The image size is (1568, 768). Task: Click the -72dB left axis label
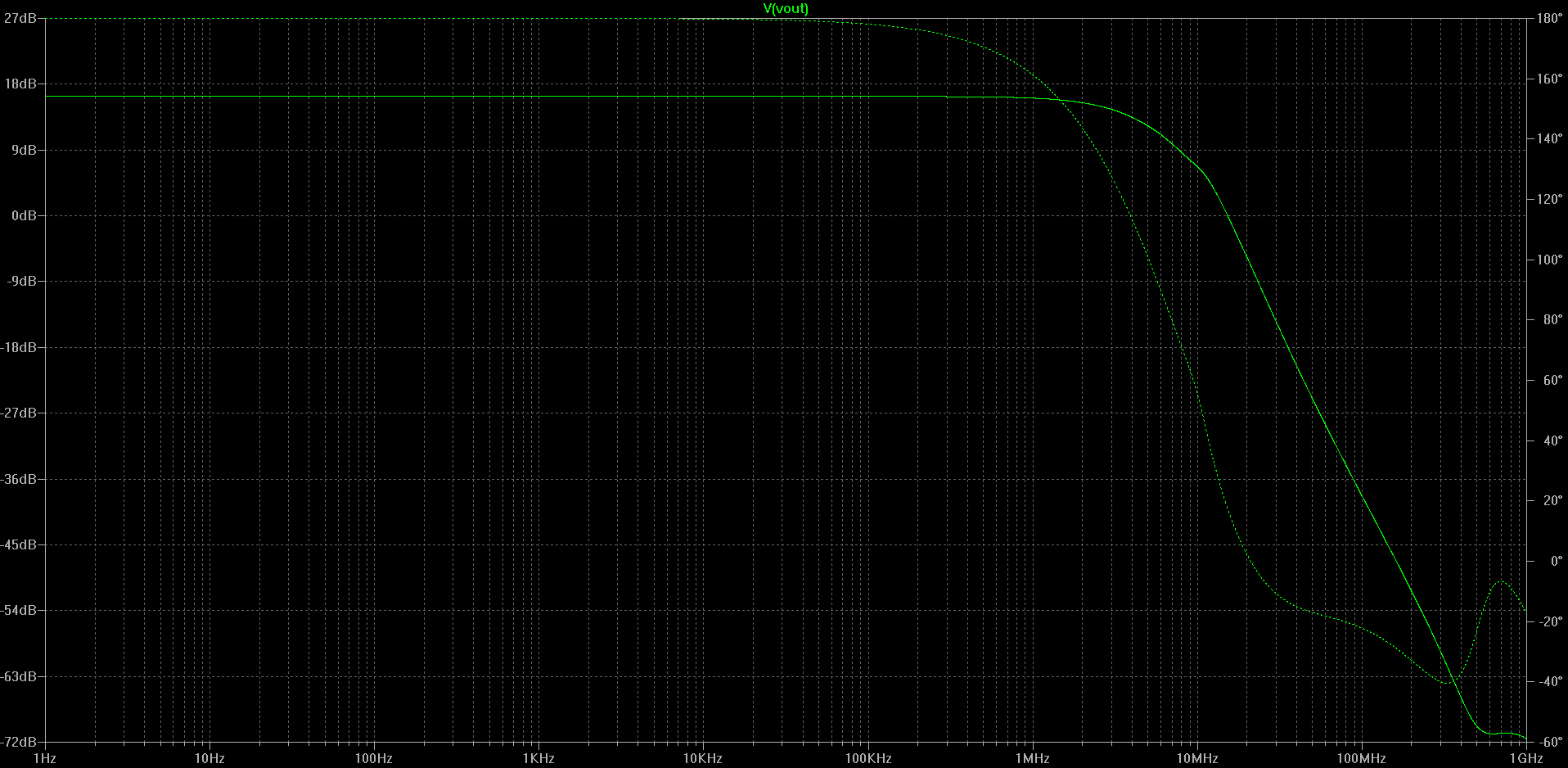pyautogui.click(x=18, y=742)
